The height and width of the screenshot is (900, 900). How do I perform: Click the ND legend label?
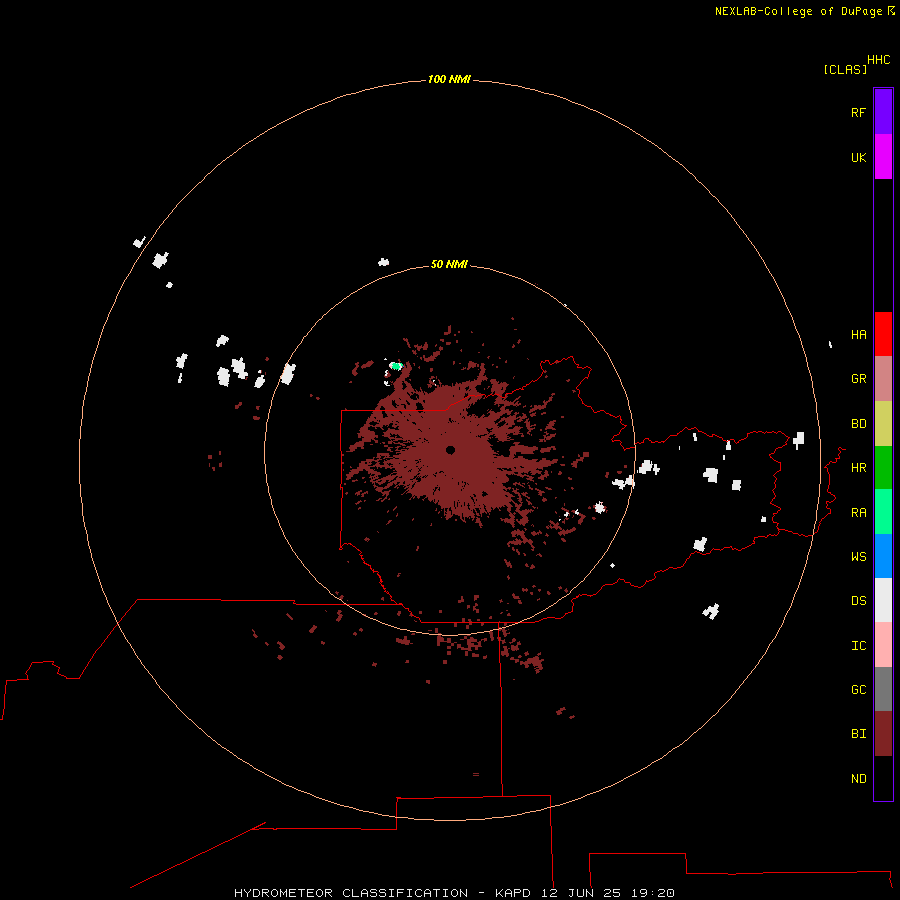858,779
